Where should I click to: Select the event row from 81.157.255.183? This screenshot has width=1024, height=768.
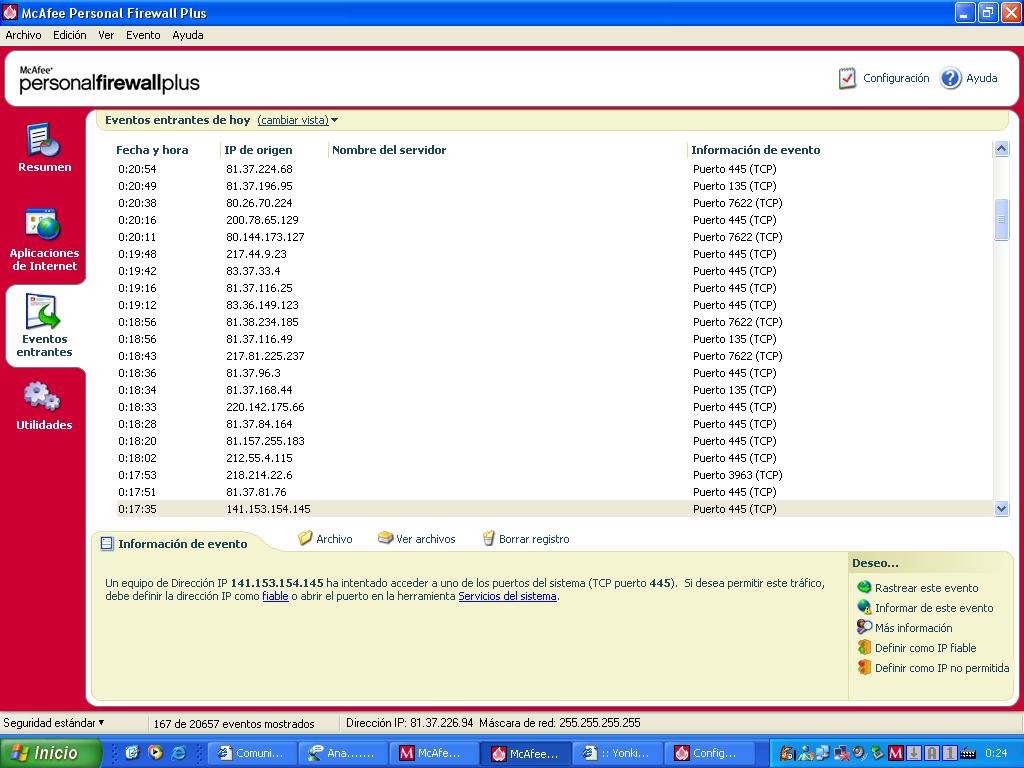(555, 441)
